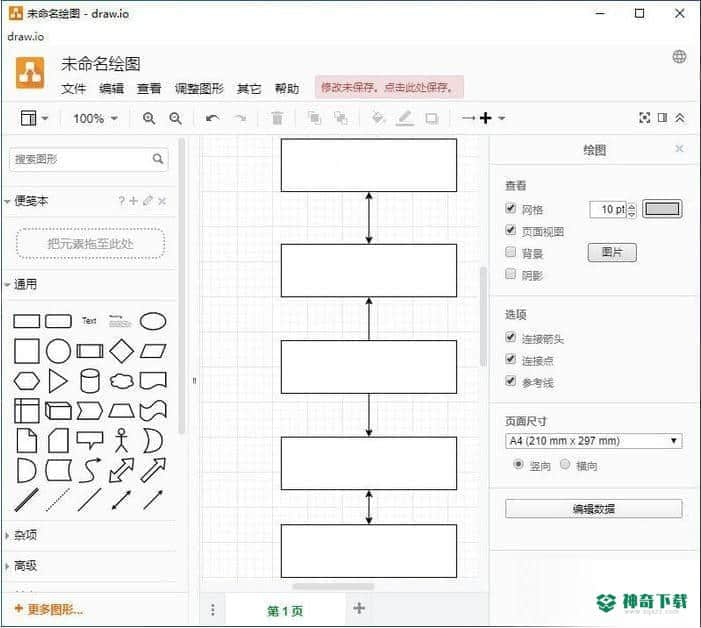Select the cube shape
This screenshot has width=701, height=628.
(x=58, y=411)
